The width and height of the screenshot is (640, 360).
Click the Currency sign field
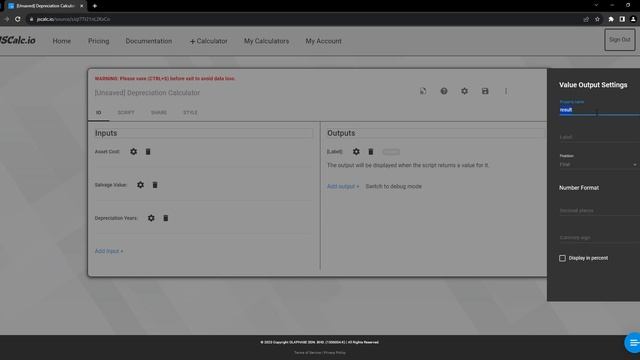[599, 238]
